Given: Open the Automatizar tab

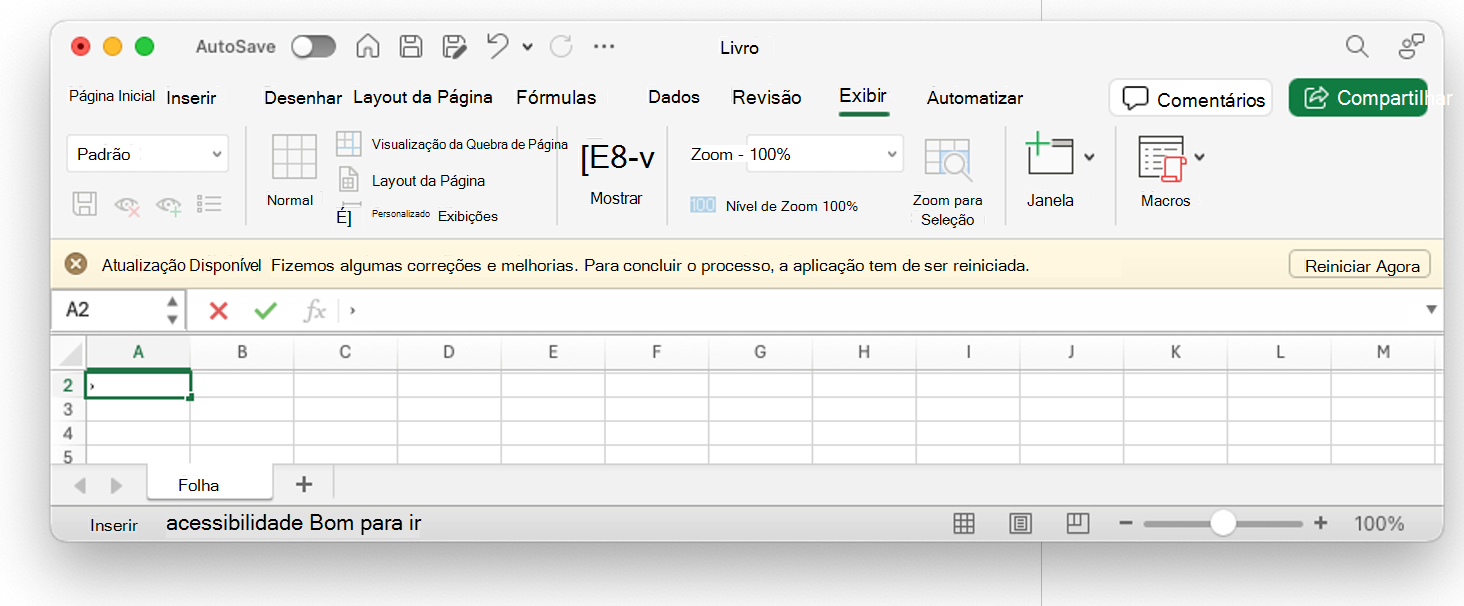Looking at the screenshot, I should pyautogui.click(x=975, y=98).
